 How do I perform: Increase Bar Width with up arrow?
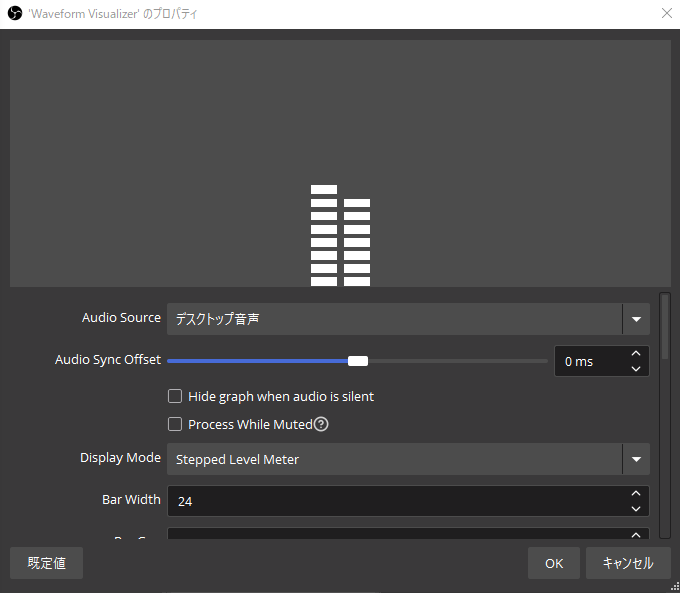(x=635, y=494)
